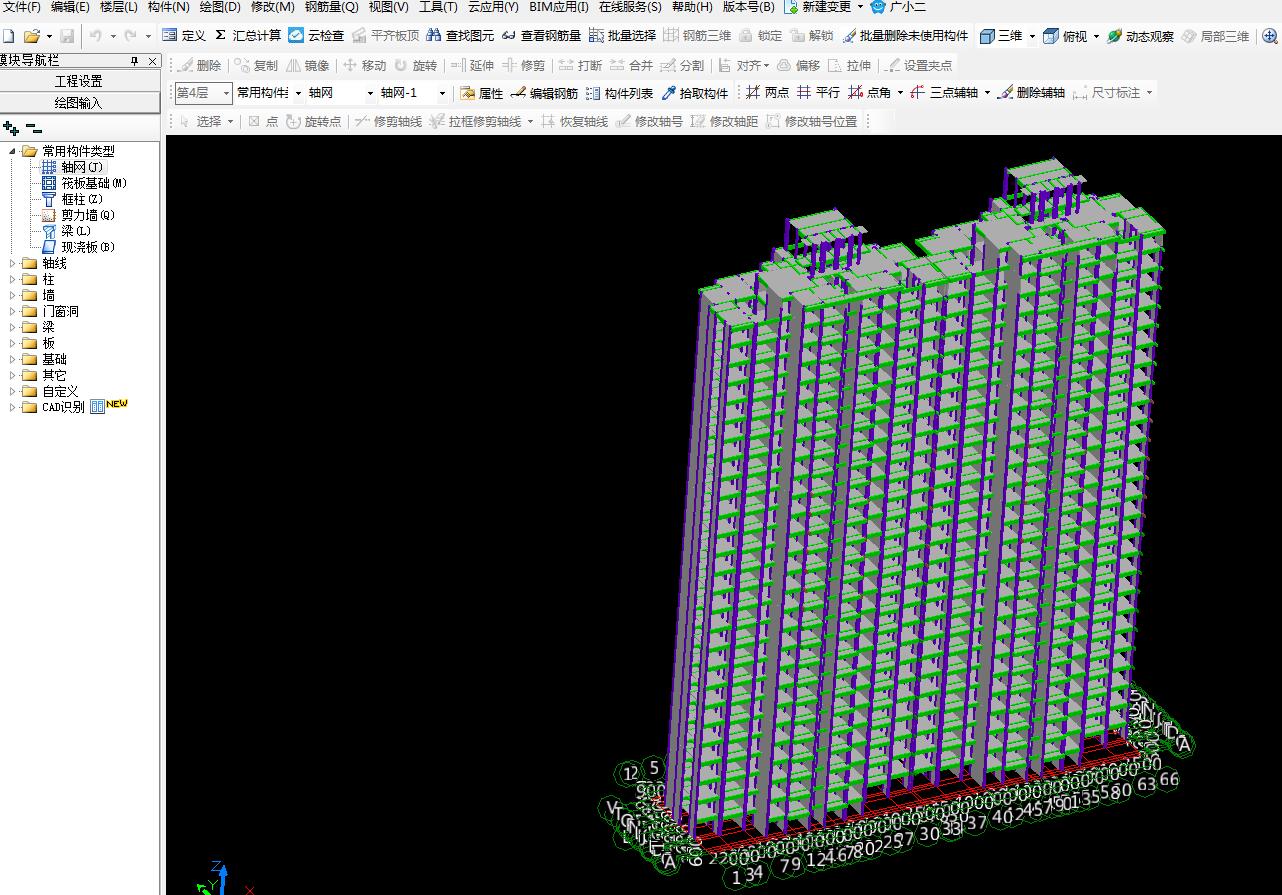Open the 定义 (Define) tool
The width and height of the screenshot is (1282, 895).
pos(183,35)
